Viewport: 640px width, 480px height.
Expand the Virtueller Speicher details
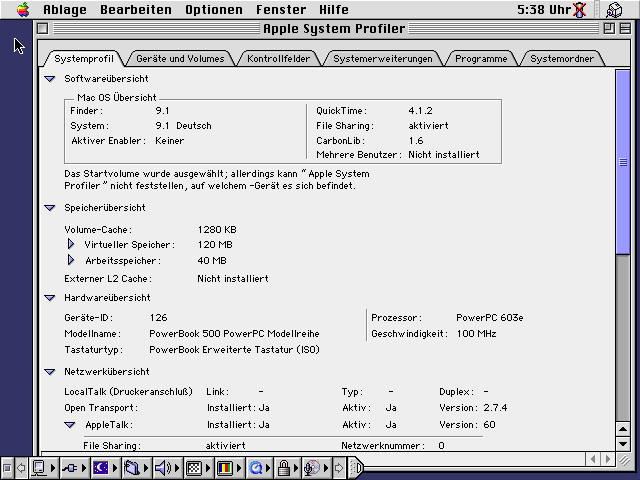coord(71,244)
